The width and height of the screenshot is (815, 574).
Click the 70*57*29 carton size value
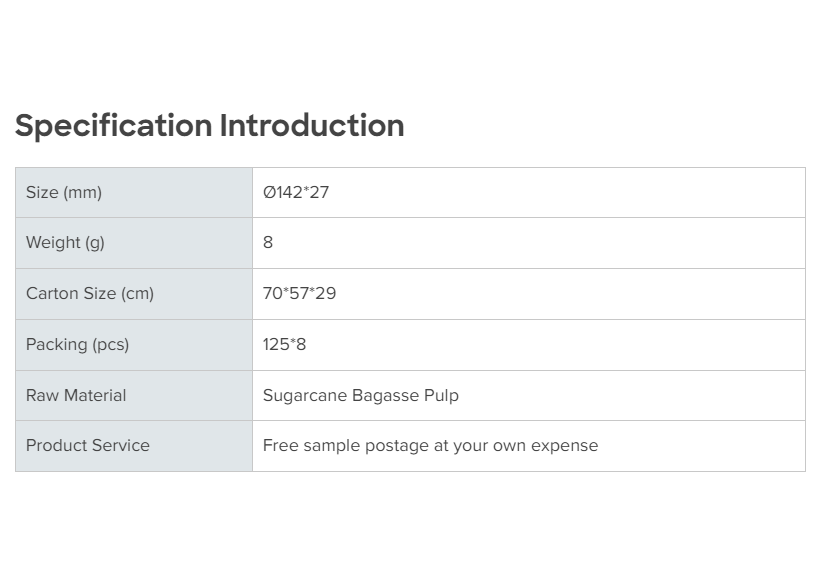point(300,293)
